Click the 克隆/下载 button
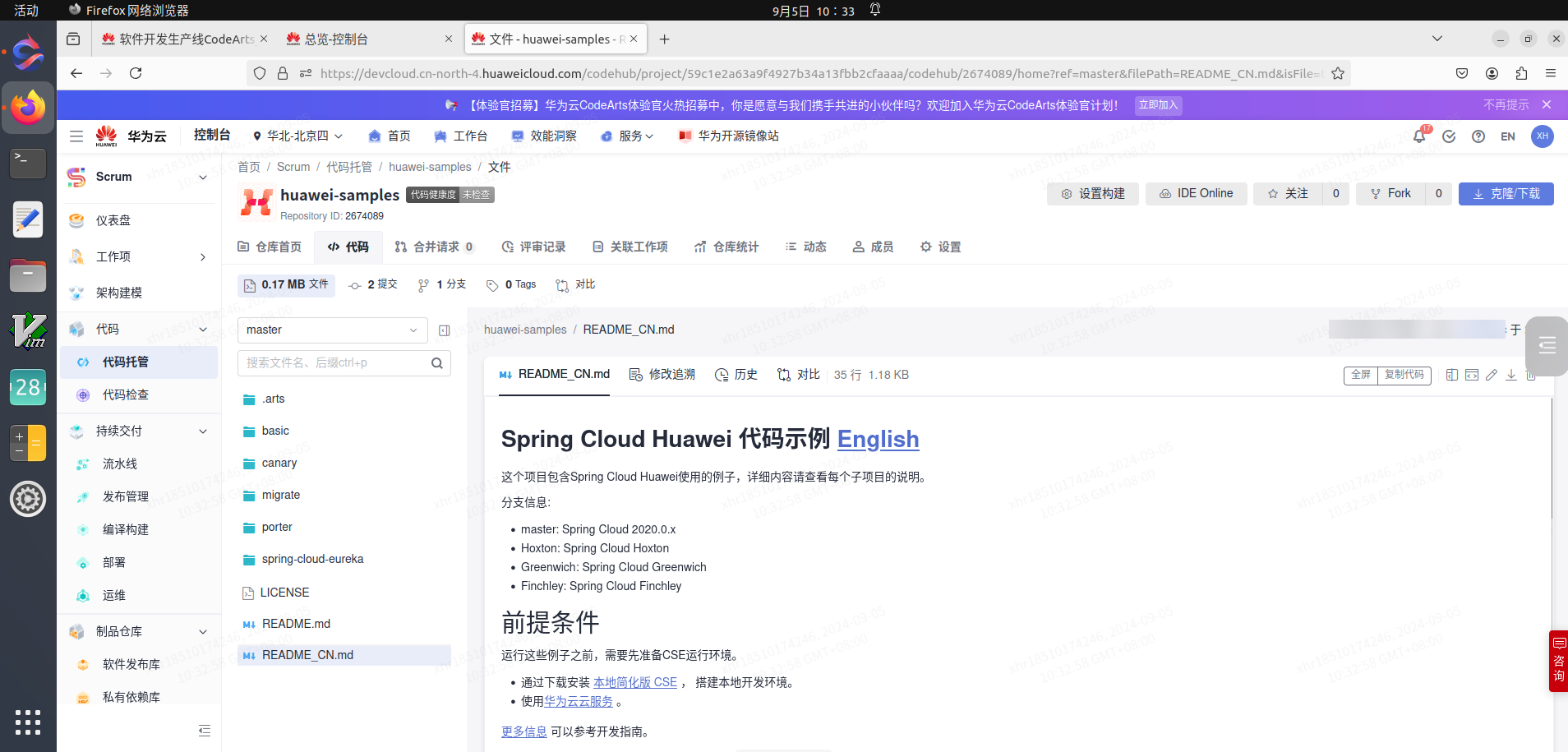This screenshot has width=1568, height=752. pos(1506,194)
